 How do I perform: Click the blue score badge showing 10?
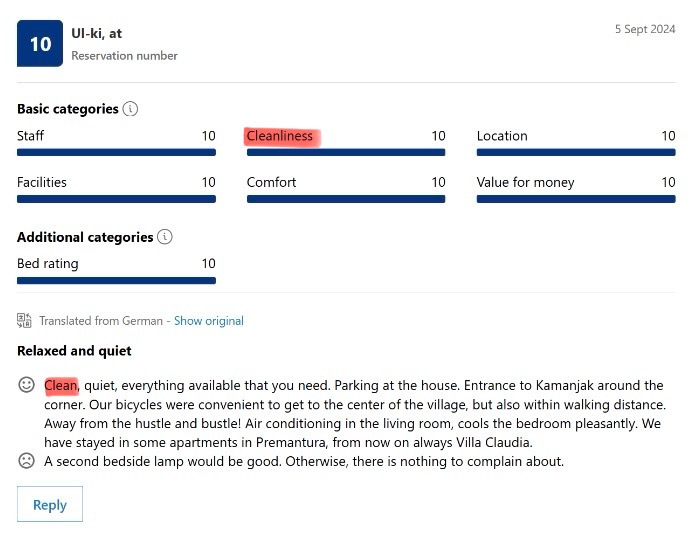[x=40, y=43]
